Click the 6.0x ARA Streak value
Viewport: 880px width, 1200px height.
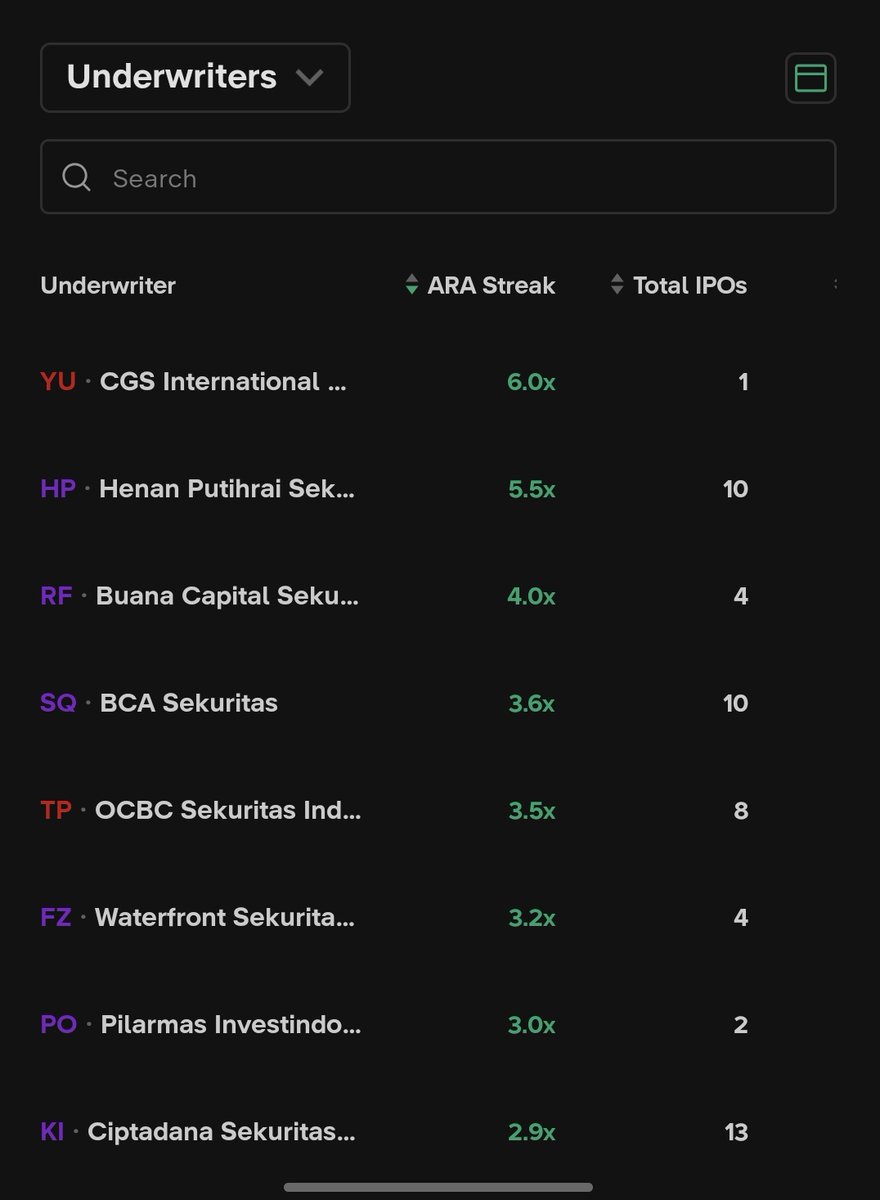pyautogui.click(x=531, y=381)
